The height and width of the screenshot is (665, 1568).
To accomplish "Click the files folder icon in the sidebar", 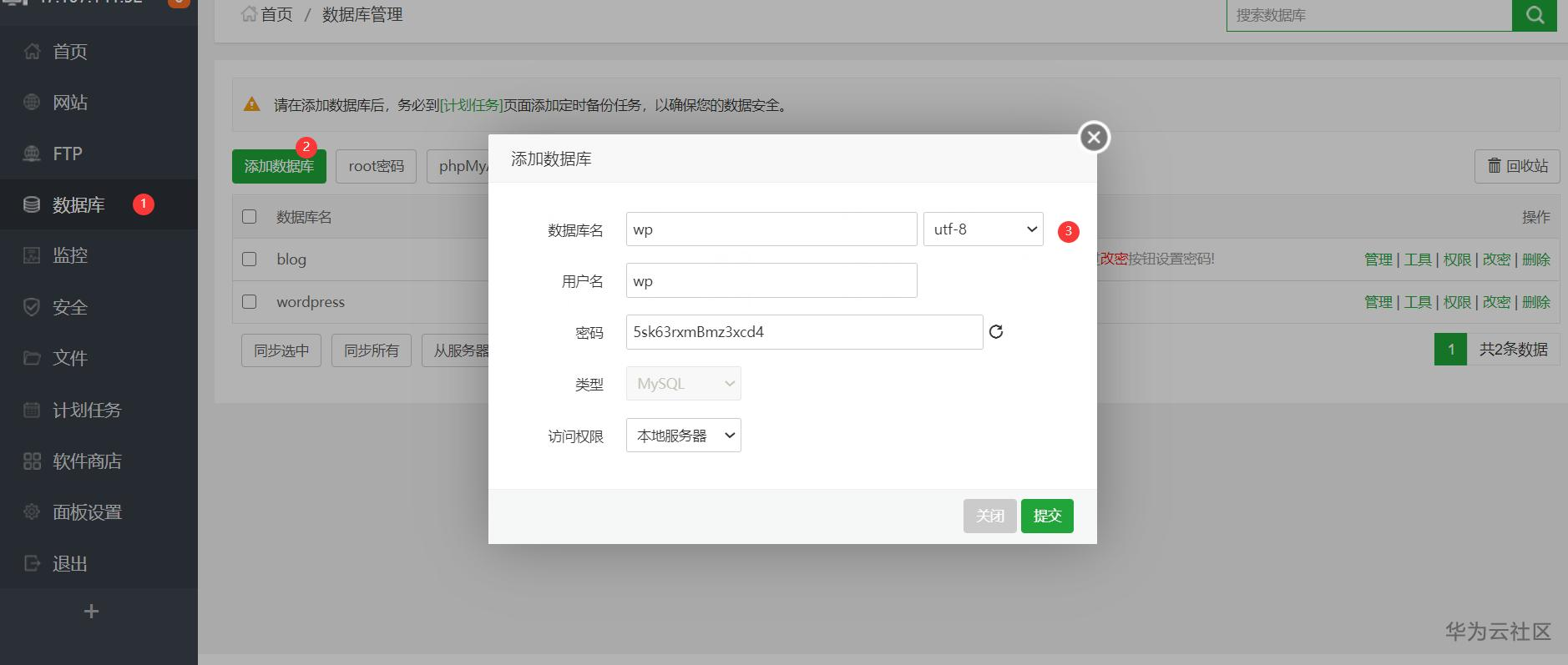I will click(x=32, y=358).
